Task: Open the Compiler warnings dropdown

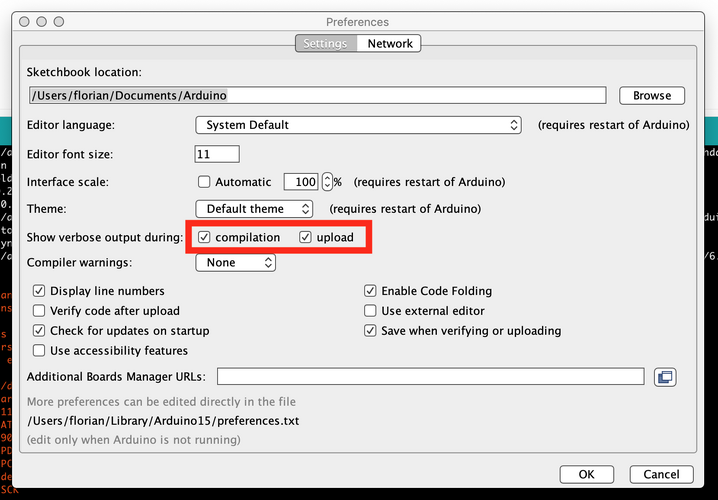Action: pos(235,262)
